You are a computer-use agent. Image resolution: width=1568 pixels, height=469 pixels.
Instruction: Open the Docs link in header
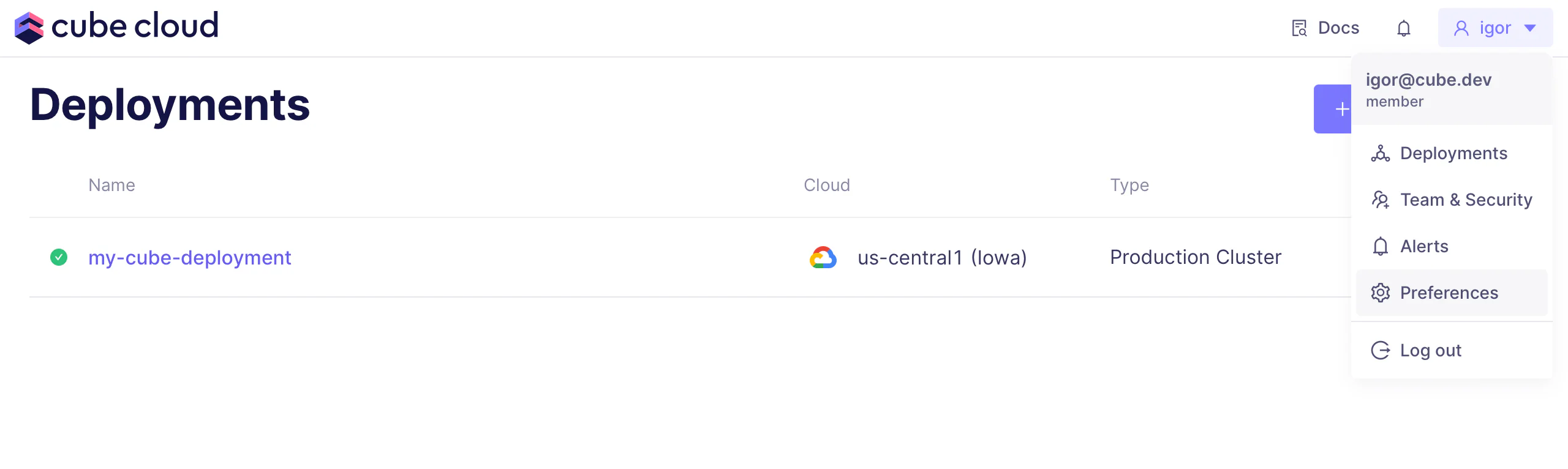[x=1338, y=28]
